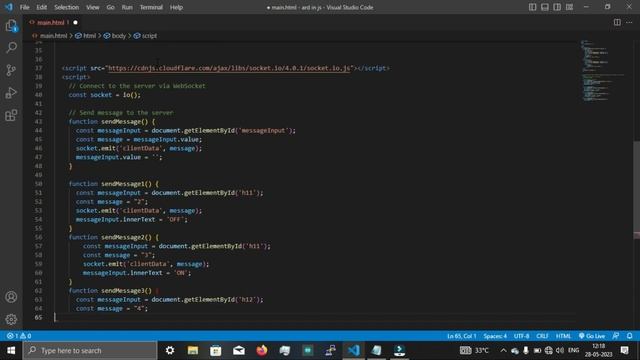This screenshot has width=640, height=360.
Task: Open Mail app from the taskbar
Action: (239, 350)
